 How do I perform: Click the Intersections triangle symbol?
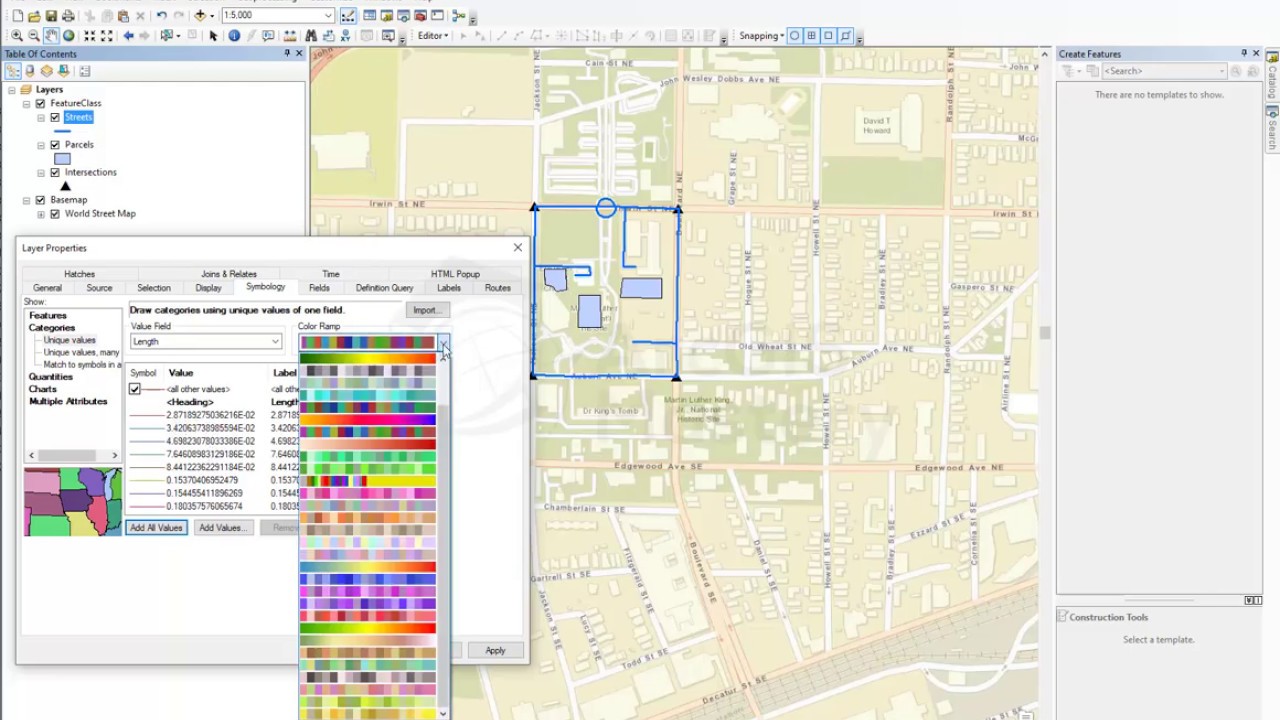pyautogui.click(x=65, y=186)
